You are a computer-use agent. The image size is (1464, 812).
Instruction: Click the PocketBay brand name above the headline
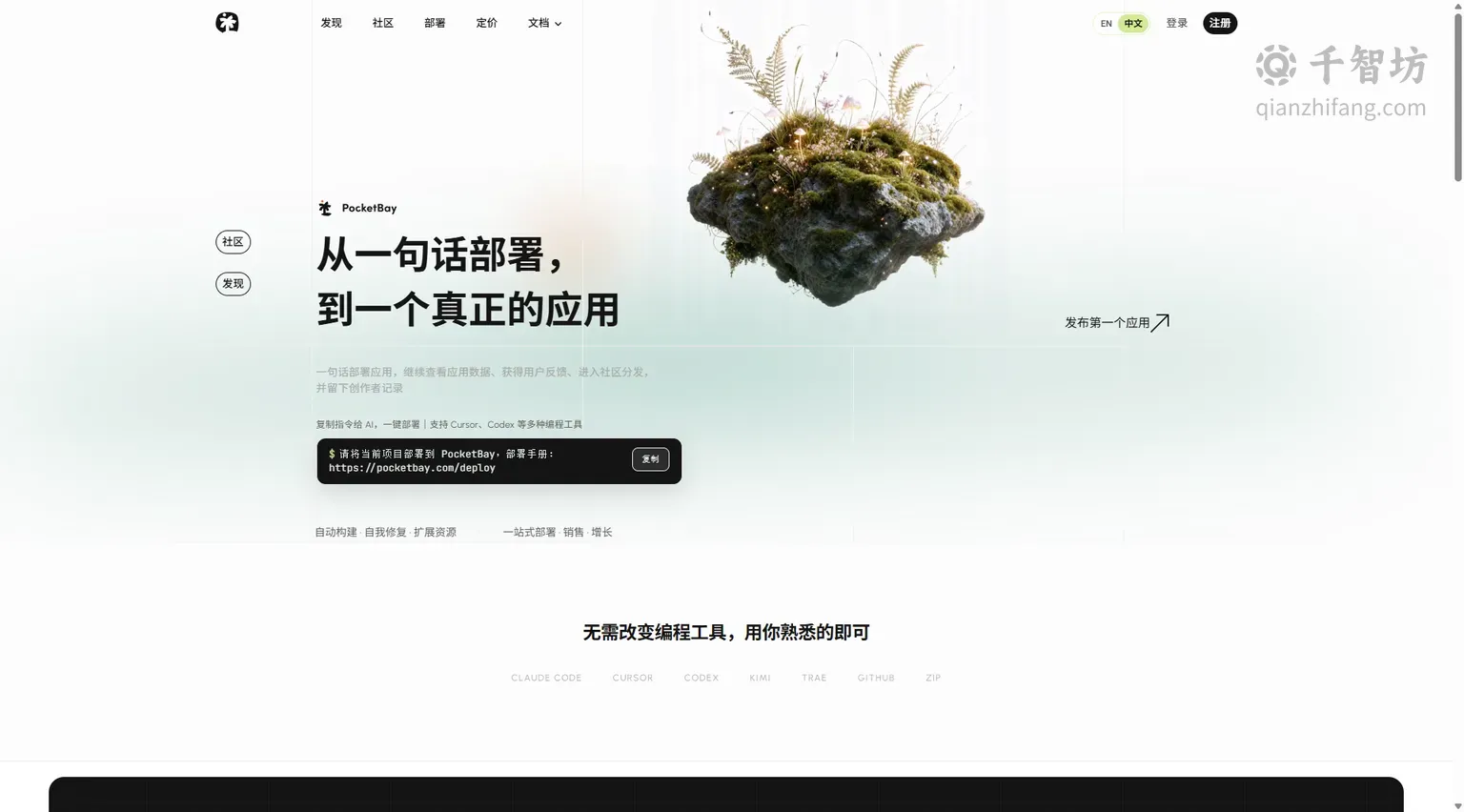[x=369, y=208]
